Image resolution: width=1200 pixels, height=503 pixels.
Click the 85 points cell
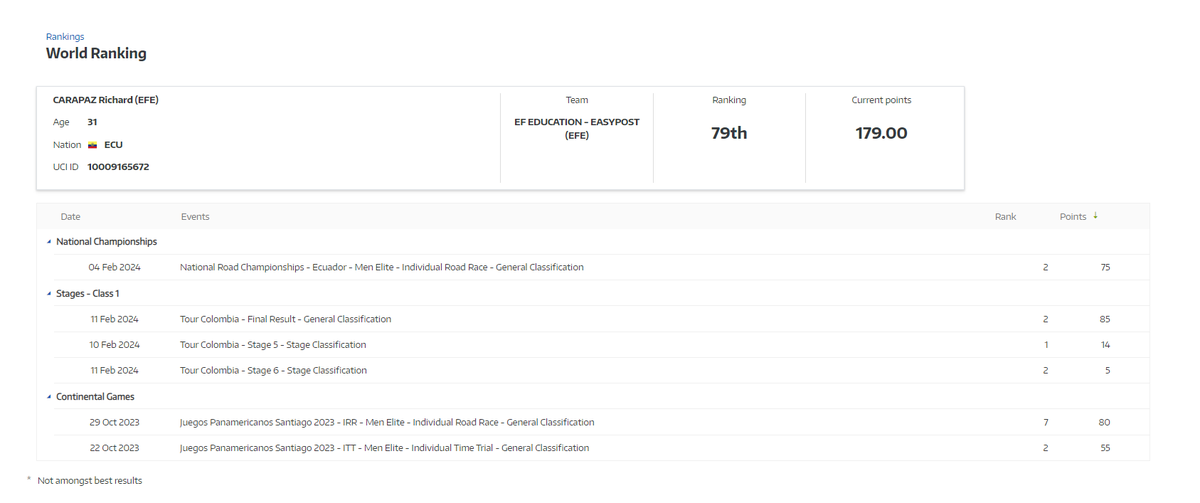(x=1105, y=320)
